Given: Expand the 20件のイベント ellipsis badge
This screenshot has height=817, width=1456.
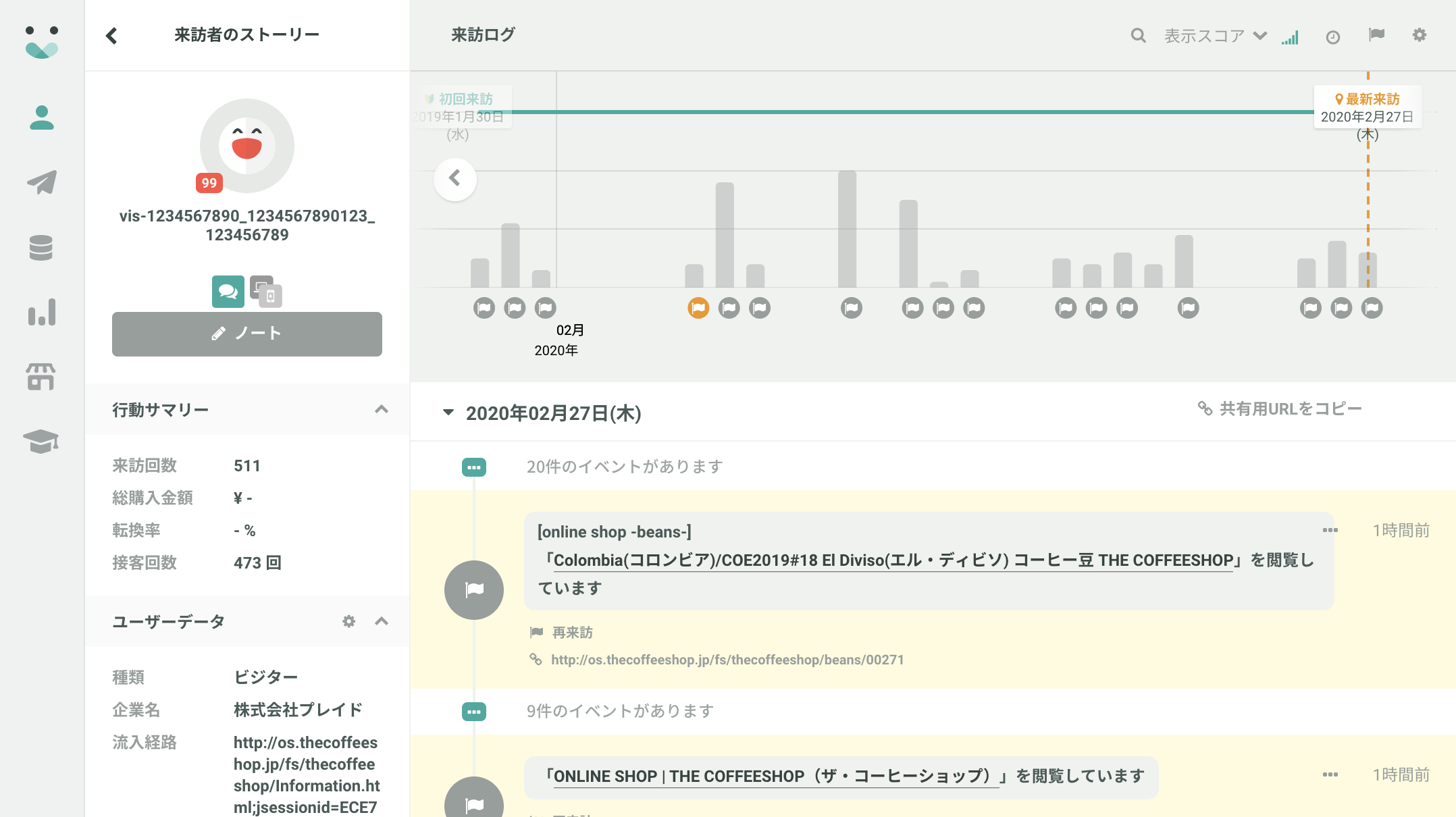Looking at the screenshot, I should (474, 467).
